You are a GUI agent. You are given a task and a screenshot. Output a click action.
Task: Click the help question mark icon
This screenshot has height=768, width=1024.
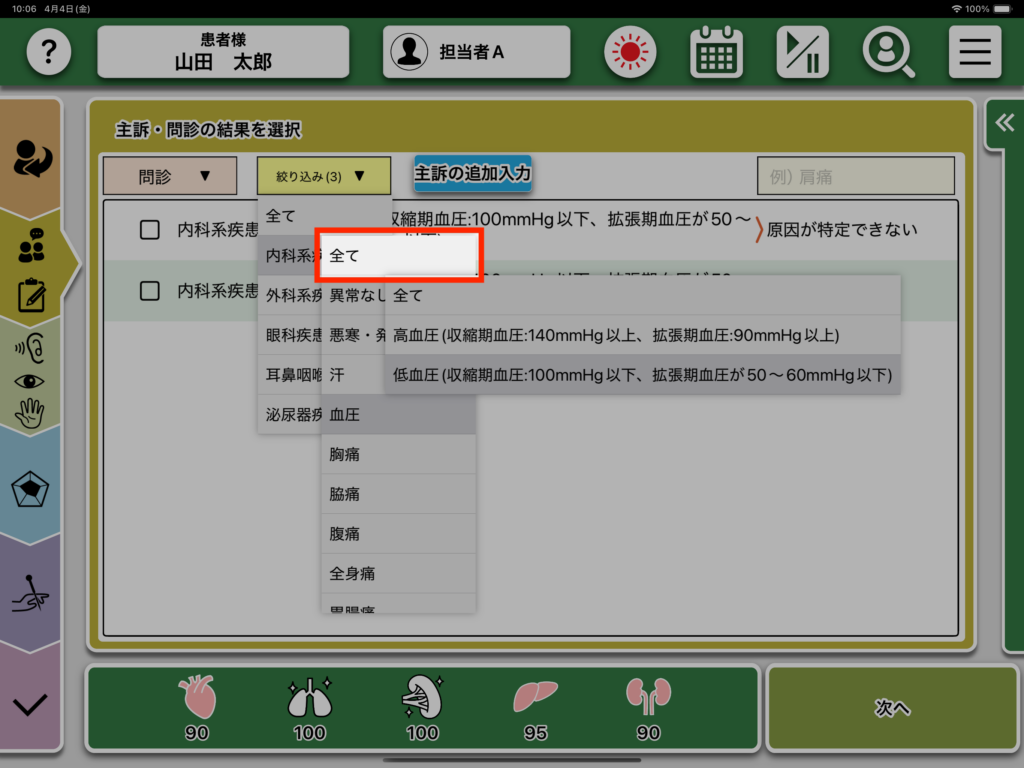48,52
